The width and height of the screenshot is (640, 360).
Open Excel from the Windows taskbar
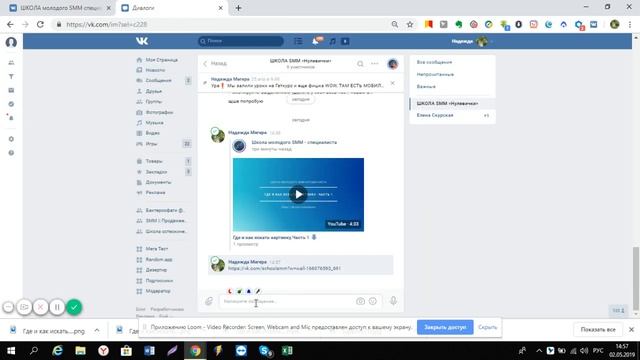click(287, 351)
